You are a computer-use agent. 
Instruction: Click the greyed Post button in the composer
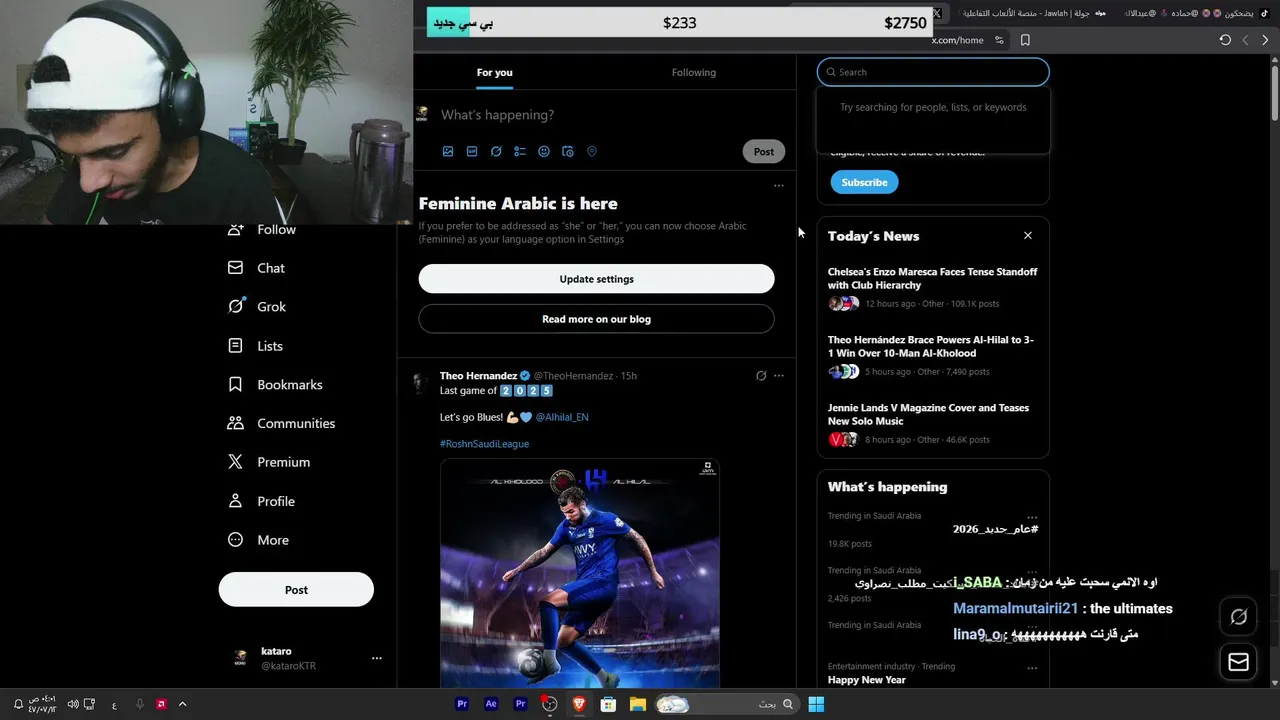[764, 152]
